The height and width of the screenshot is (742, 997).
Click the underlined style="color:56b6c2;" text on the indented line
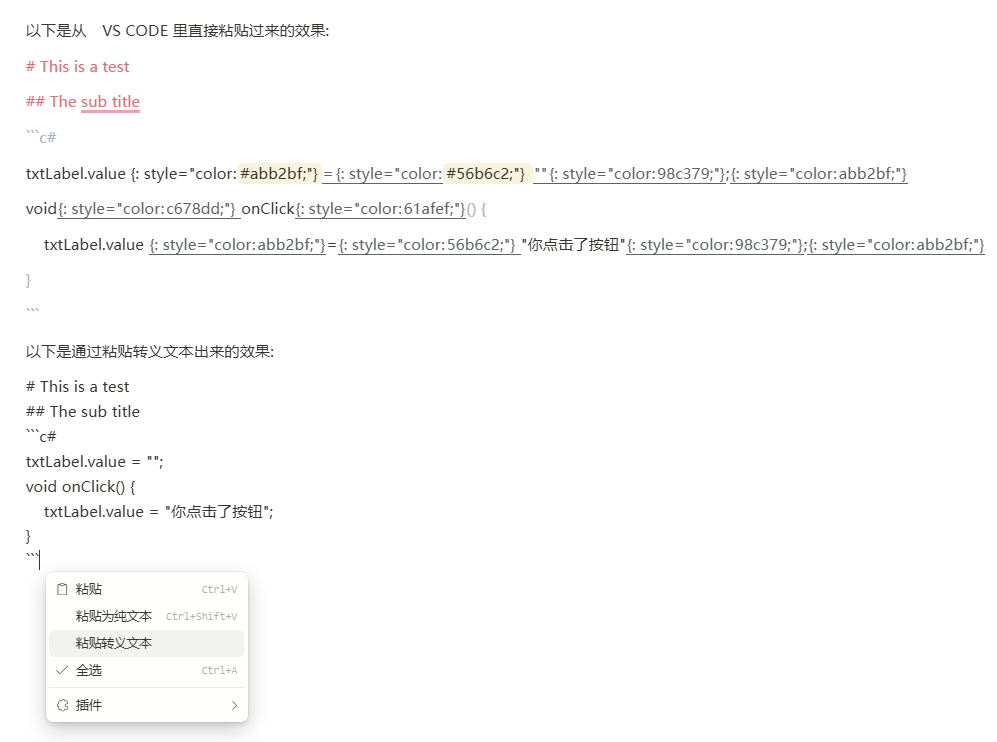click(x=428, y=245)
